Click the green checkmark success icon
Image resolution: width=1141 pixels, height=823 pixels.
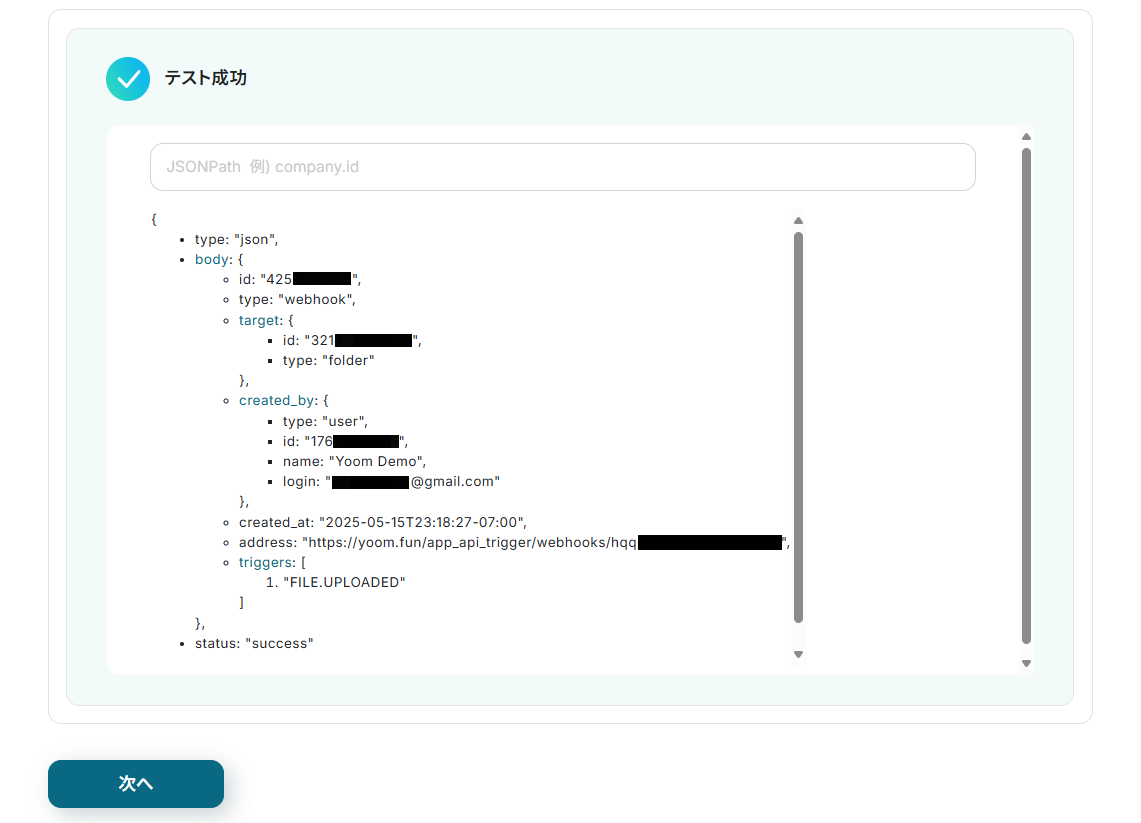click(x=128, y=79)
